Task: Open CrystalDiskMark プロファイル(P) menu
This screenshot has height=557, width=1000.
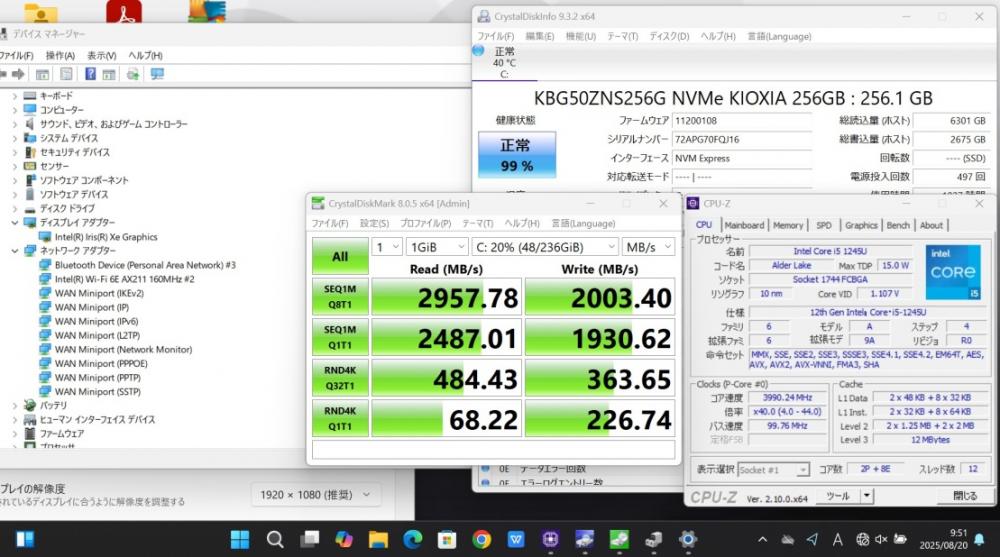Action: pyautogui.click(x=425, y=223)
